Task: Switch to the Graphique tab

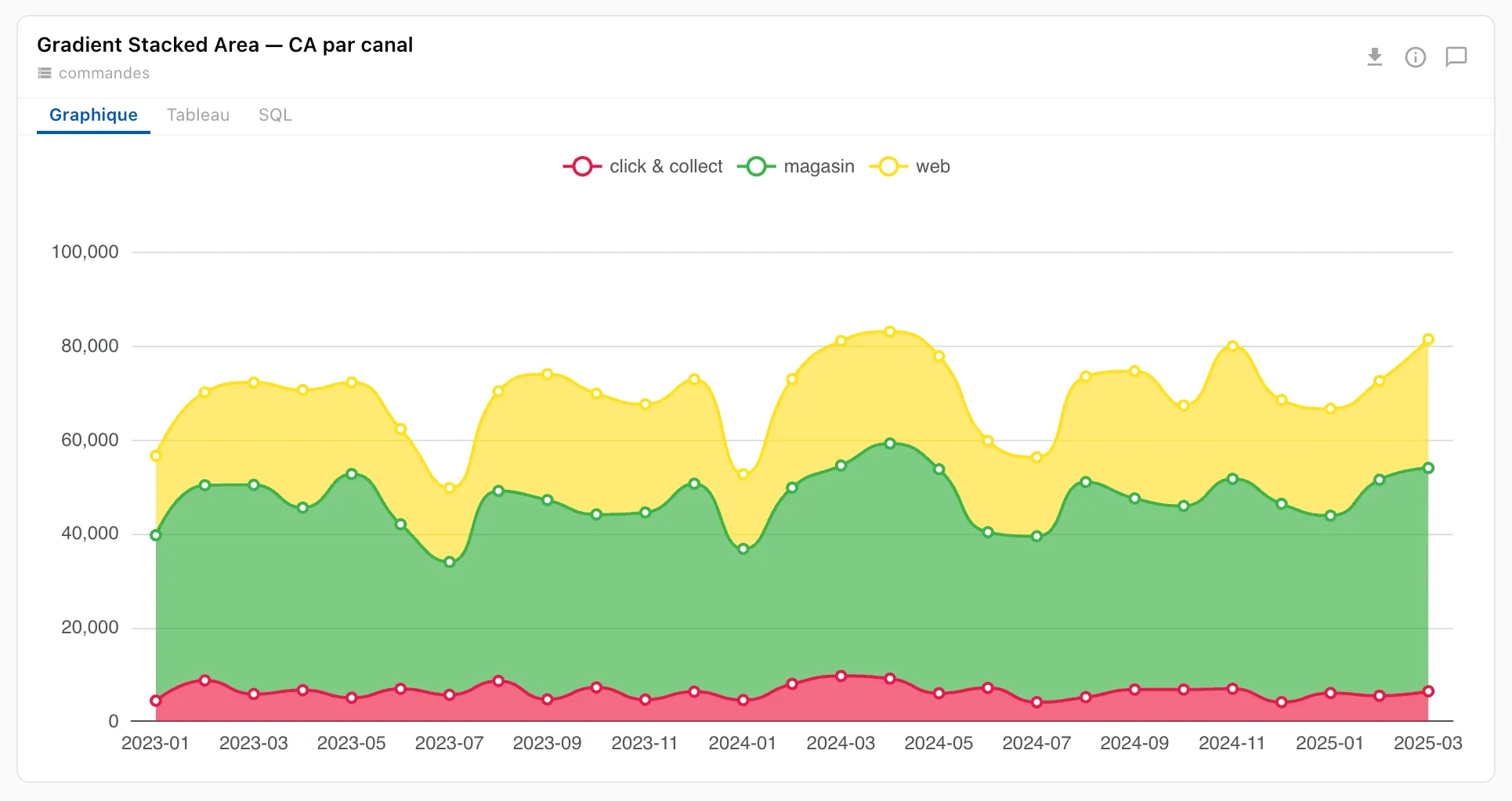Action: click(93, 115)
